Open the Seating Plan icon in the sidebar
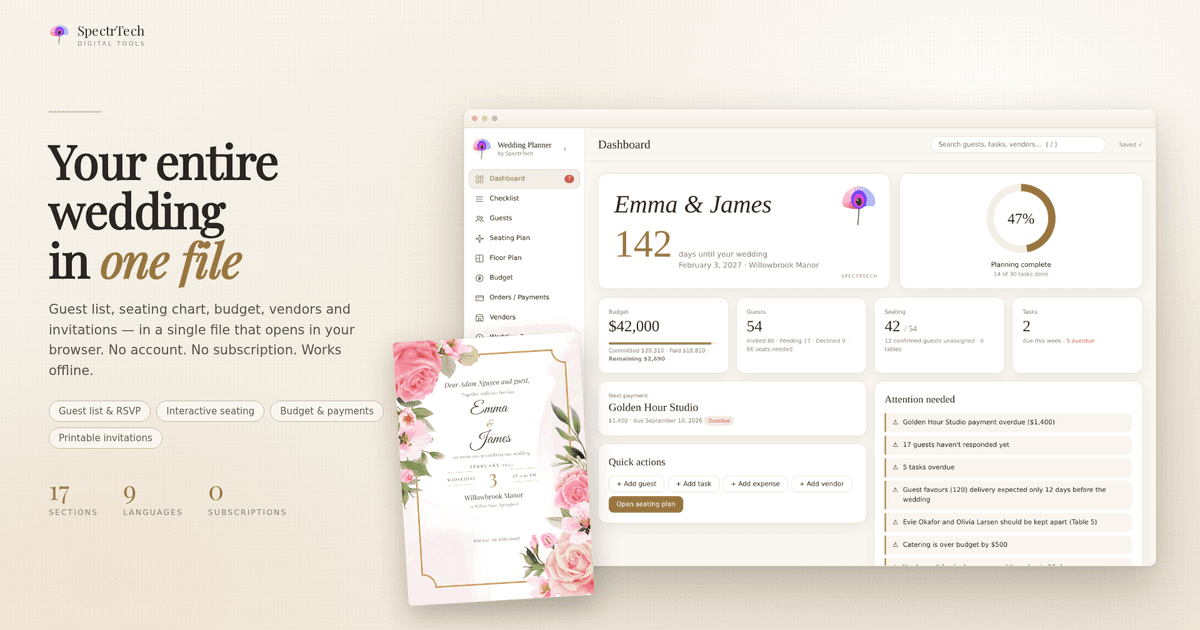 pos(480,238)
